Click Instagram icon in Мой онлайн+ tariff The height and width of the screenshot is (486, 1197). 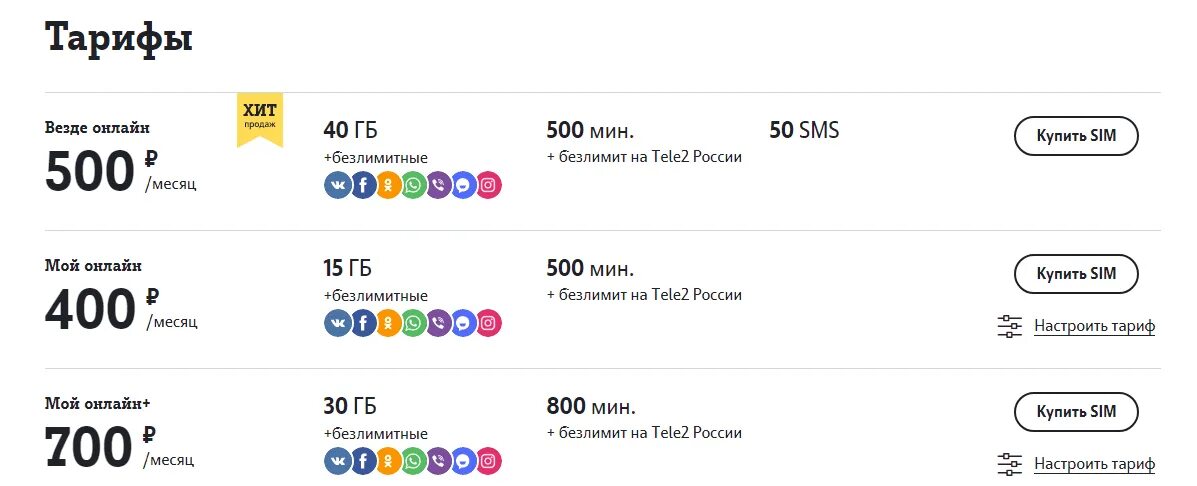488,461
